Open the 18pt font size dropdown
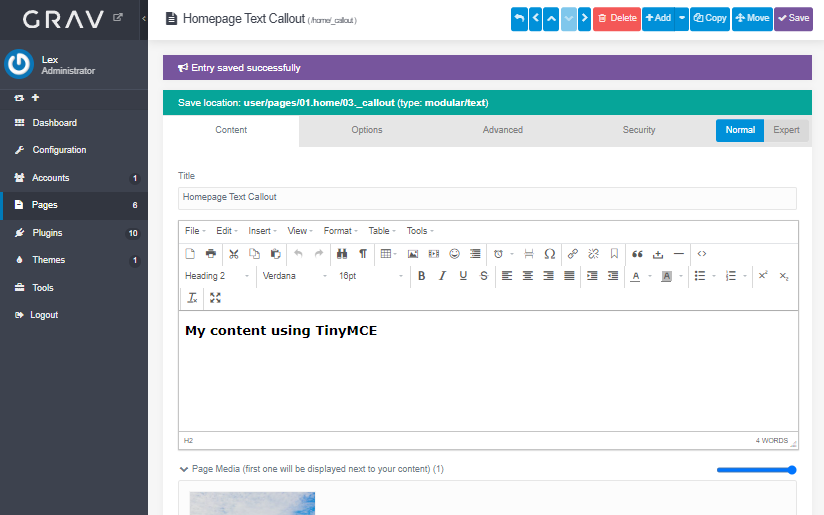This screenshot has height=515, width=824. (x=370, y=276)
